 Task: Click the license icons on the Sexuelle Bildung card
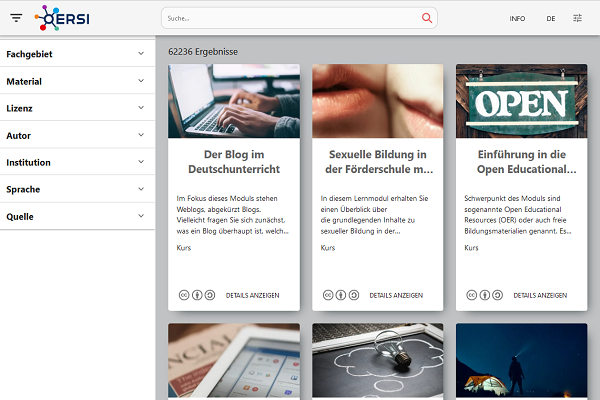[341, 295]
